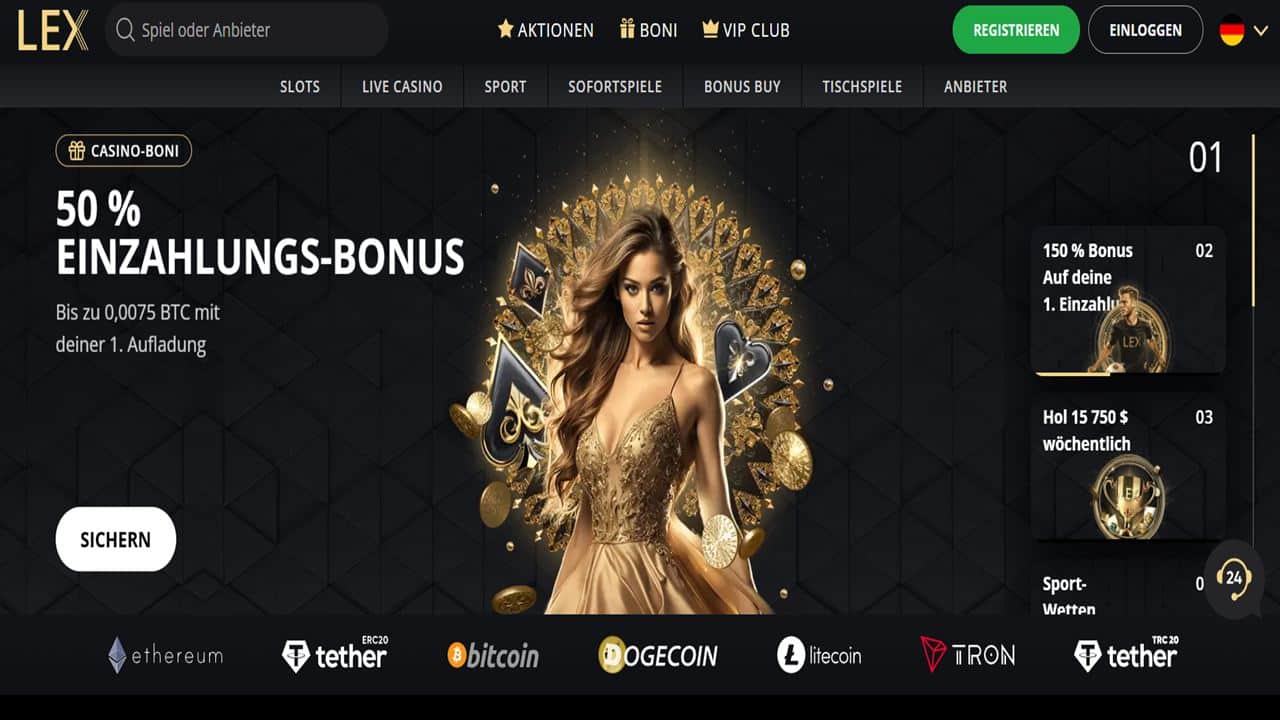Open the VIP Club crown link
The width and height of the screenshot is (1280, 720).
(x=746, y=30)
